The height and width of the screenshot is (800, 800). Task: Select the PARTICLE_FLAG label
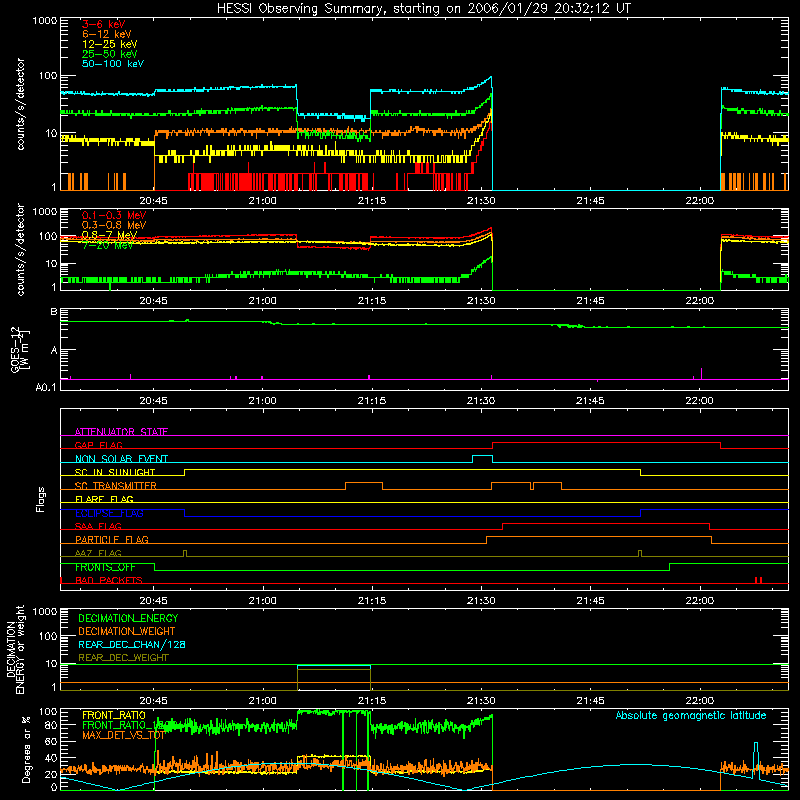[112, 539]
